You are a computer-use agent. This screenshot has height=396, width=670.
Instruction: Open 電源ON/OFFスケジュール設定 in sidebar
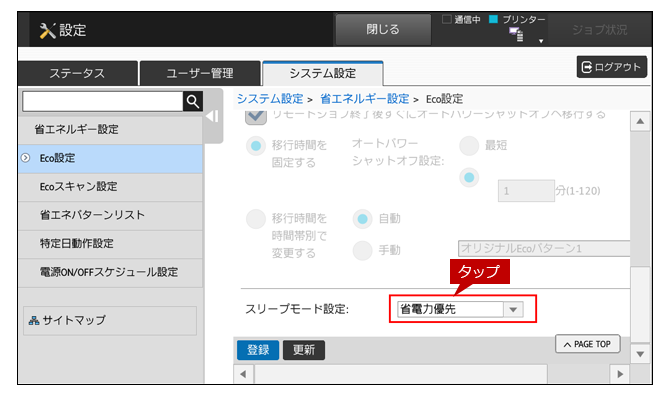[111, 273]
